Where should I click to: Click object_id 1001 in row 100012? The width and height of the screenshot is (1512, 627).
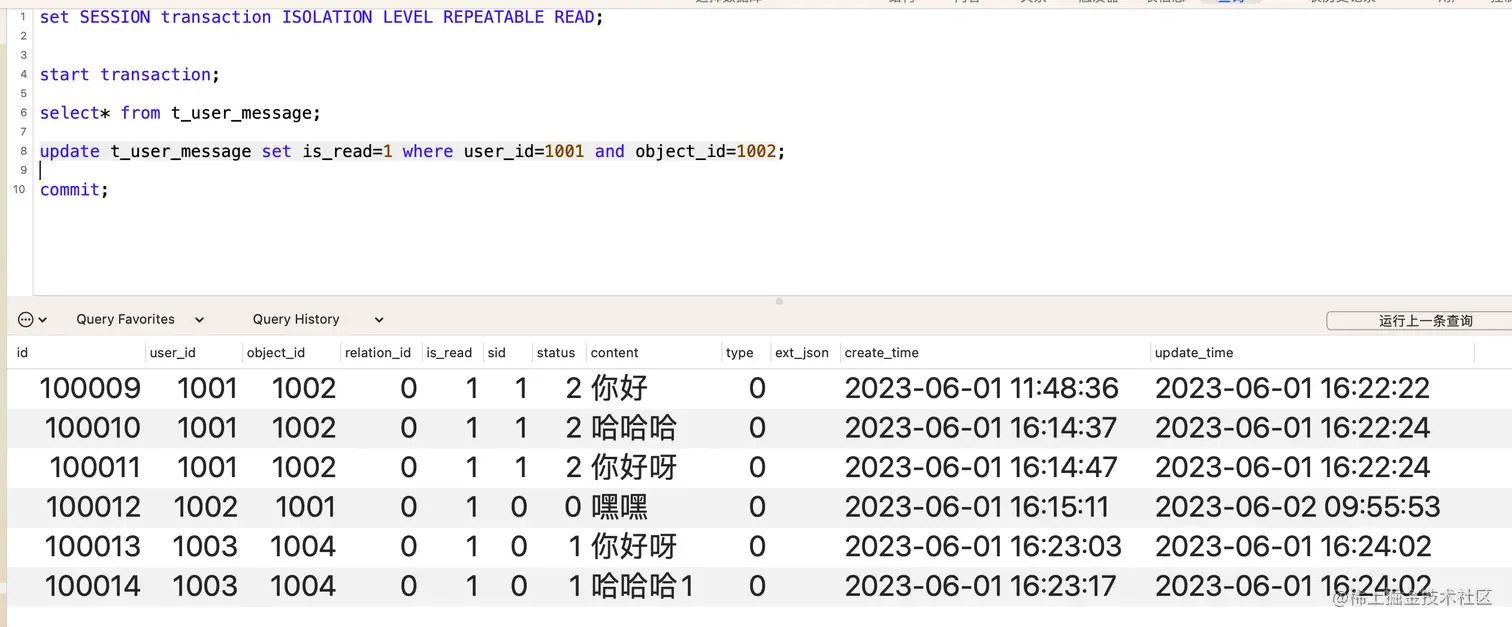click(x=305, y=507)
